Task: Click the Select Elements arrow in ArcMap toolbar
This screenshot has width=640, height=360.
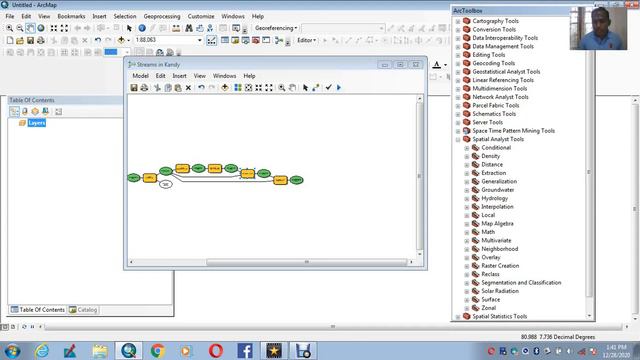Action: 129,28
